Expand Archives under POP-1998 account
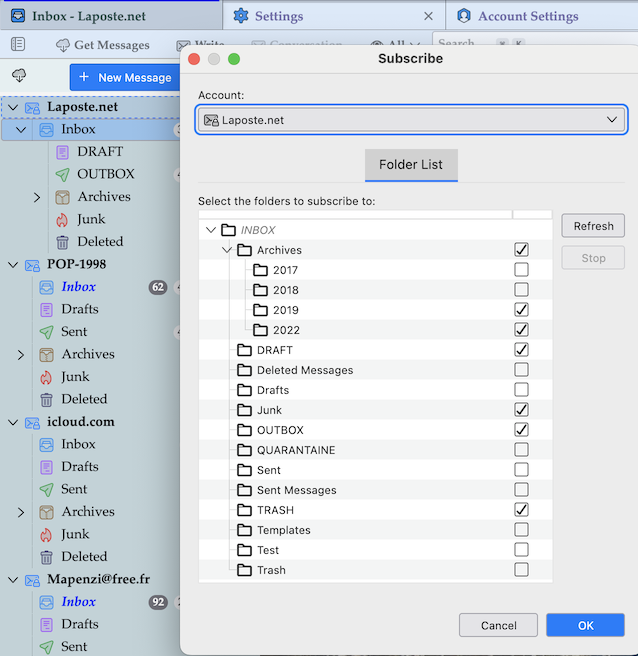638x656 pixels. point(21,355)
